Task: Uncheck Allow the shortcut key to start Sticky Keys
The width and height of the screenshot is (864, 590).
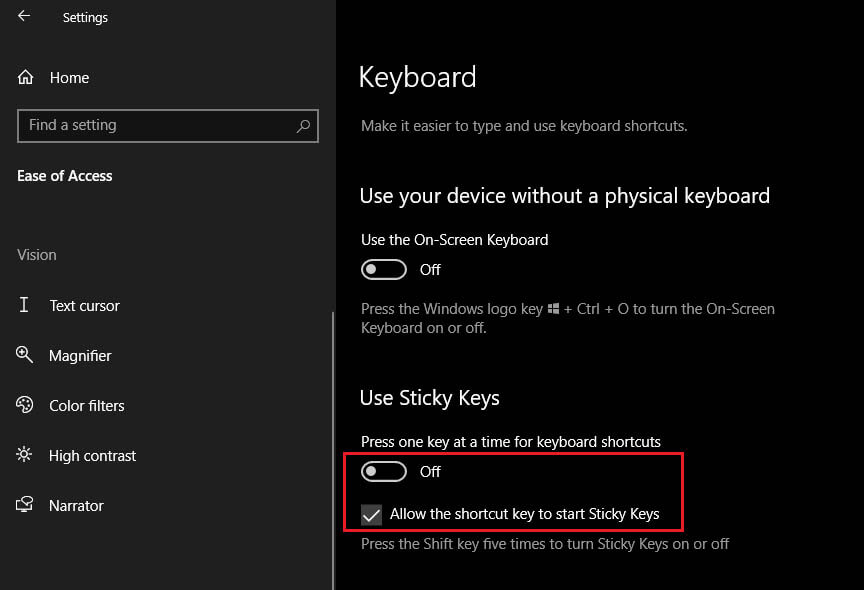Action: (371, 515)
